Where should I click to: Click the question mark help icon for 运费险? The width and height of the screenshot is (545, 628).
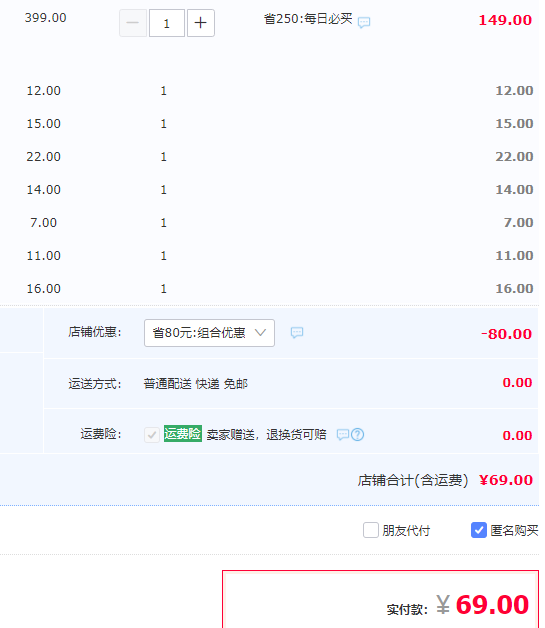click(x=358, y=435)
